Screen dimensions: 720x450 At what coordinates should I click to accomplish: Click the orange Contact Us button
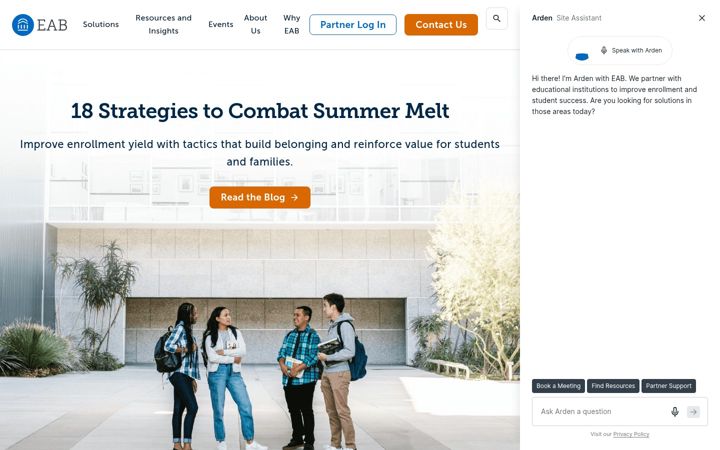(x=441, y=25)
